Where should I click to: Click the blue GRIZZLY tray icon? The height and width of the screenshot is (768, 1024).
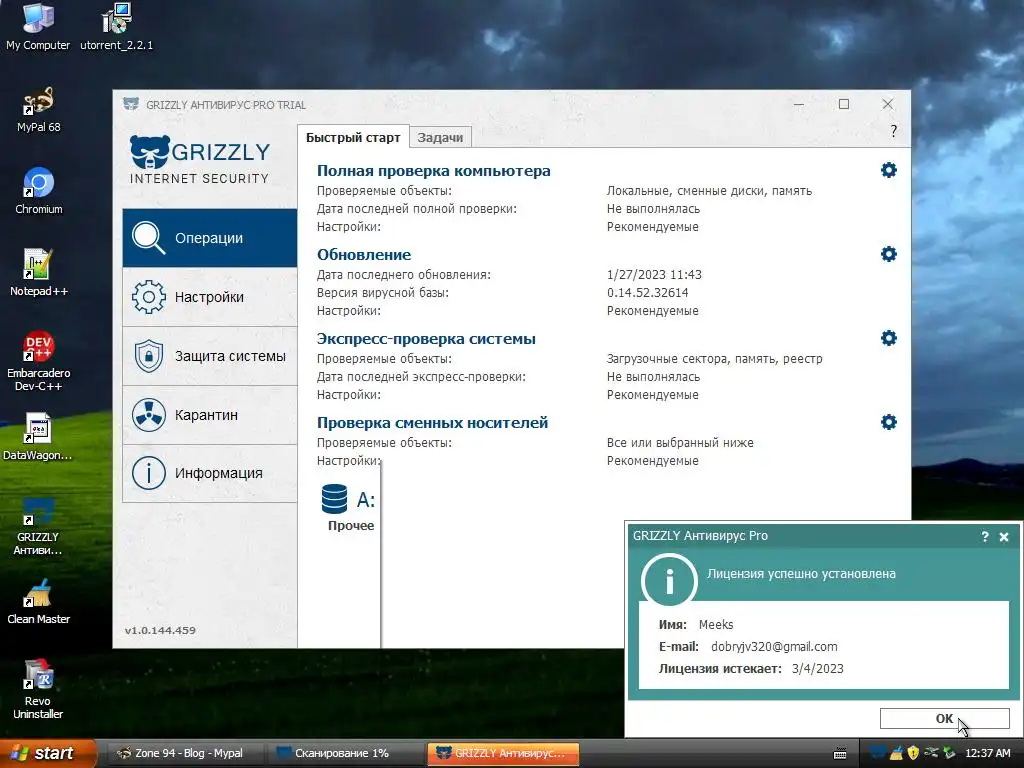point(878,753)
